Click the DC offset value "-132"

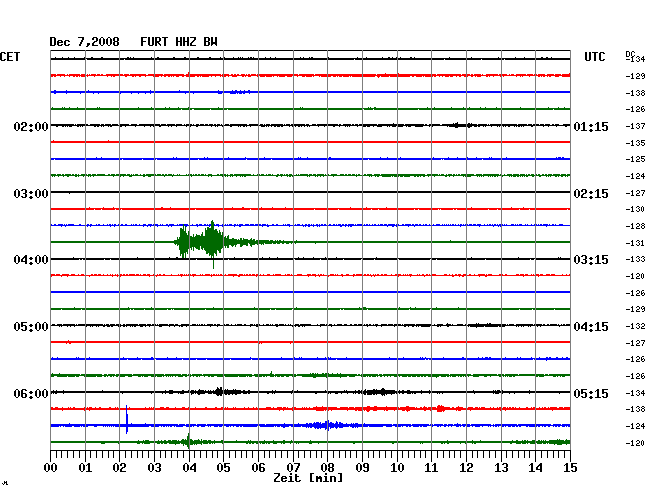635,326
